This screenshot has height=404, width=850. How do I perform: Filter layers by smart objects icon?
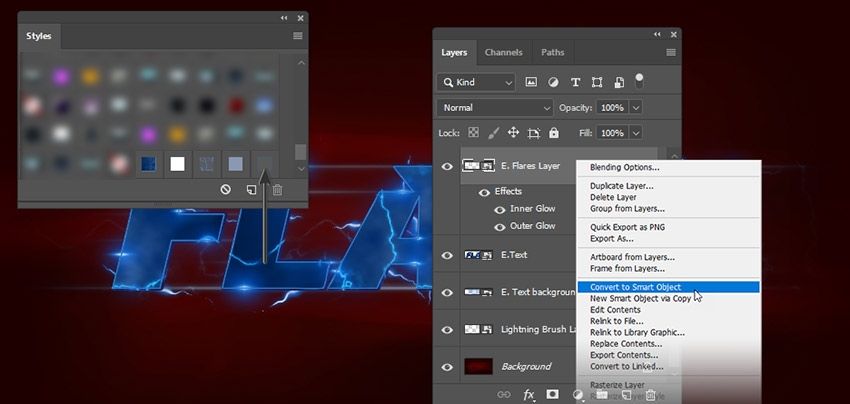click(619, 82)
